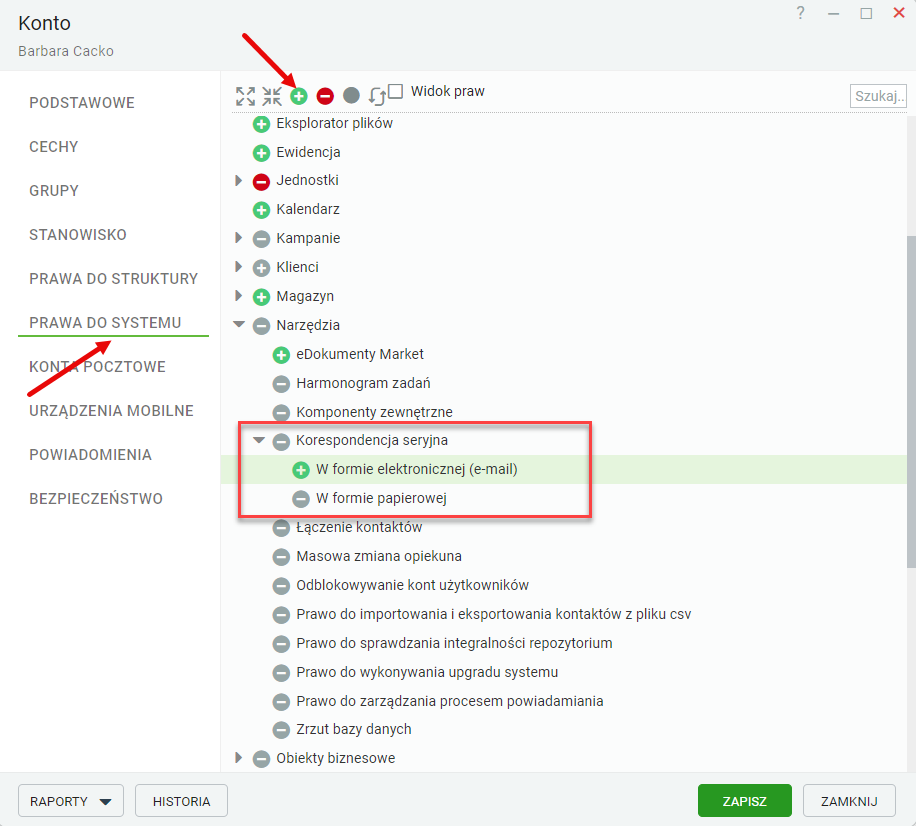
Task: Collapse the Korespondencja seryjna node
Action: [259, 440]
